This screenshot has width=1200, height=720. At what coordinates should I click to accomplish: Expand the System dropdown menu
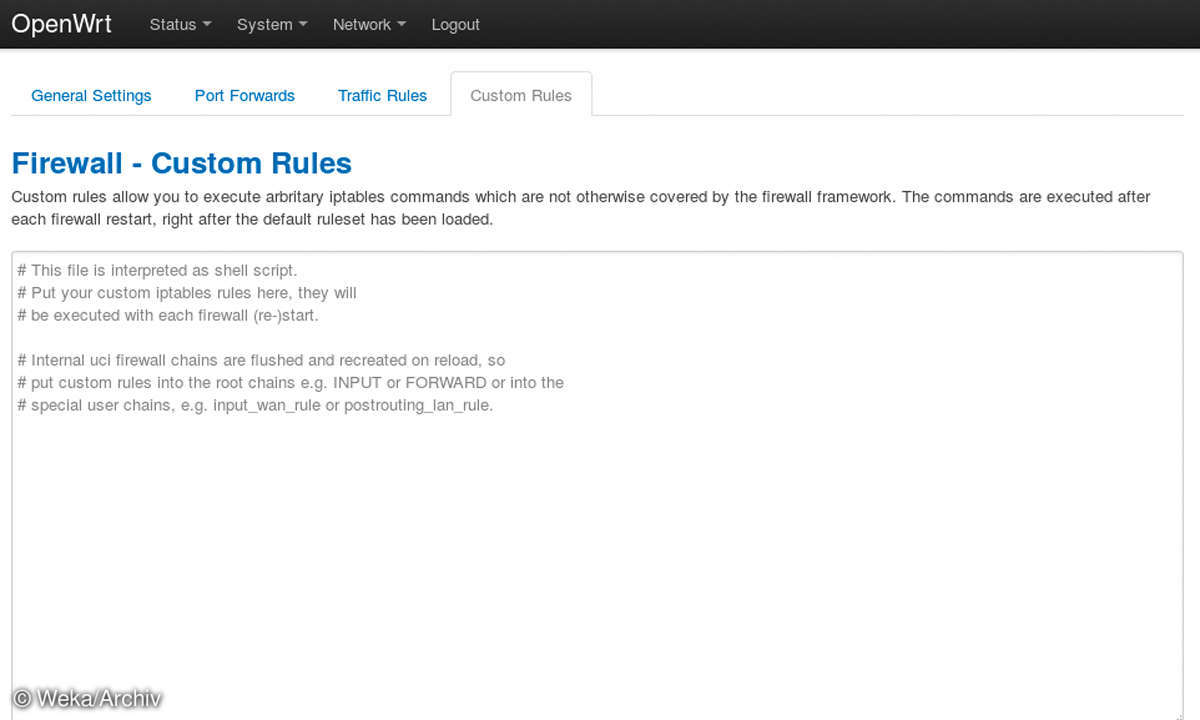[x=272, y=24]
